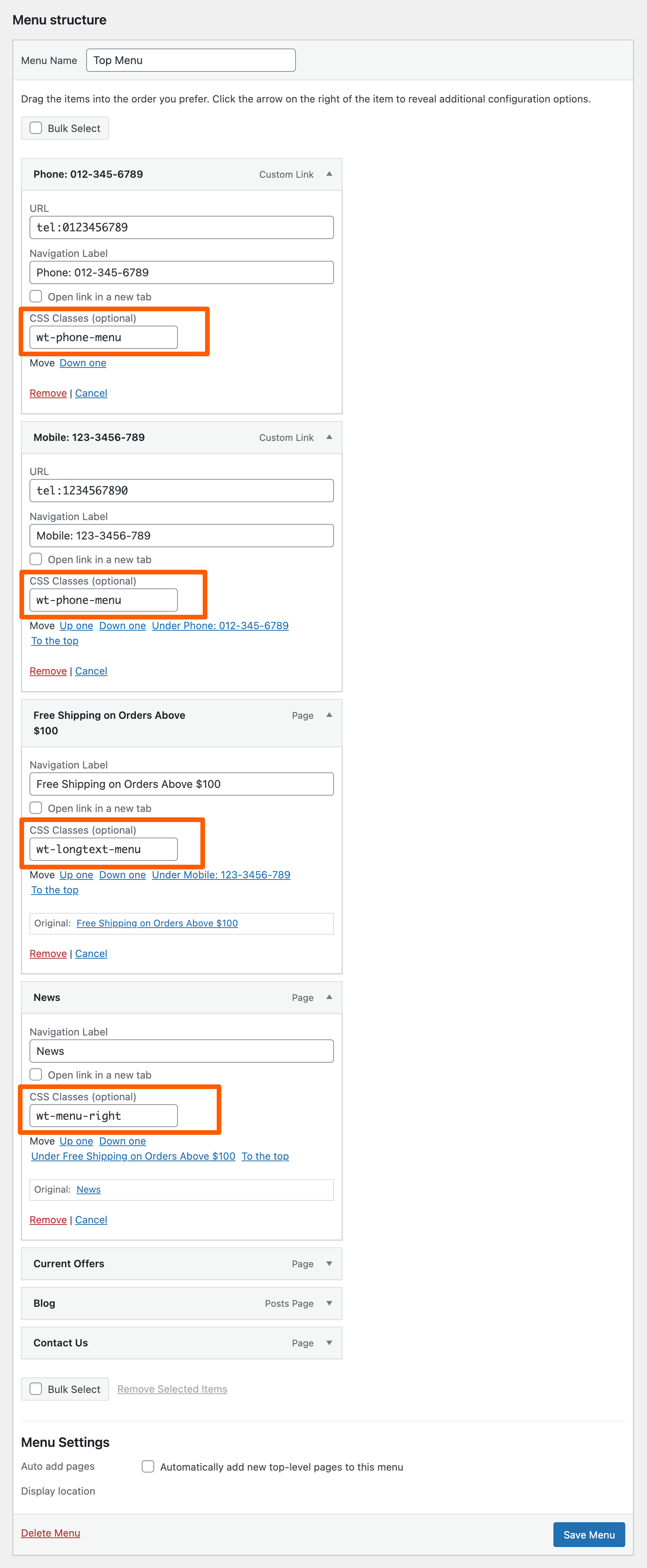Click the Navigation Label field for Mobile
Viewport: 647px width, 1568px height.
[181, 536]
